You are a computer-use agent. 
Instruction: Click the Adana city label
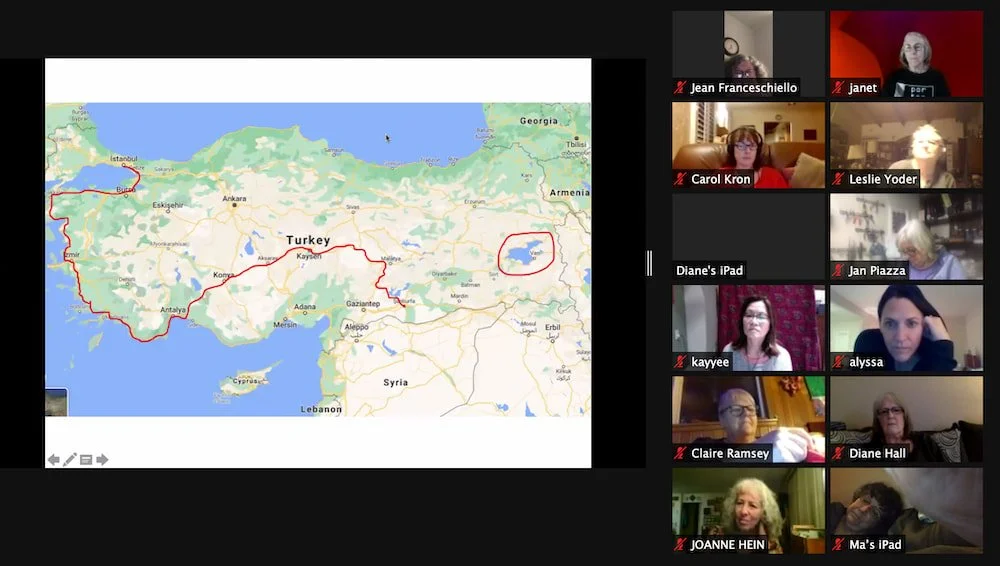pyautogui.click(x=305, y=307)
